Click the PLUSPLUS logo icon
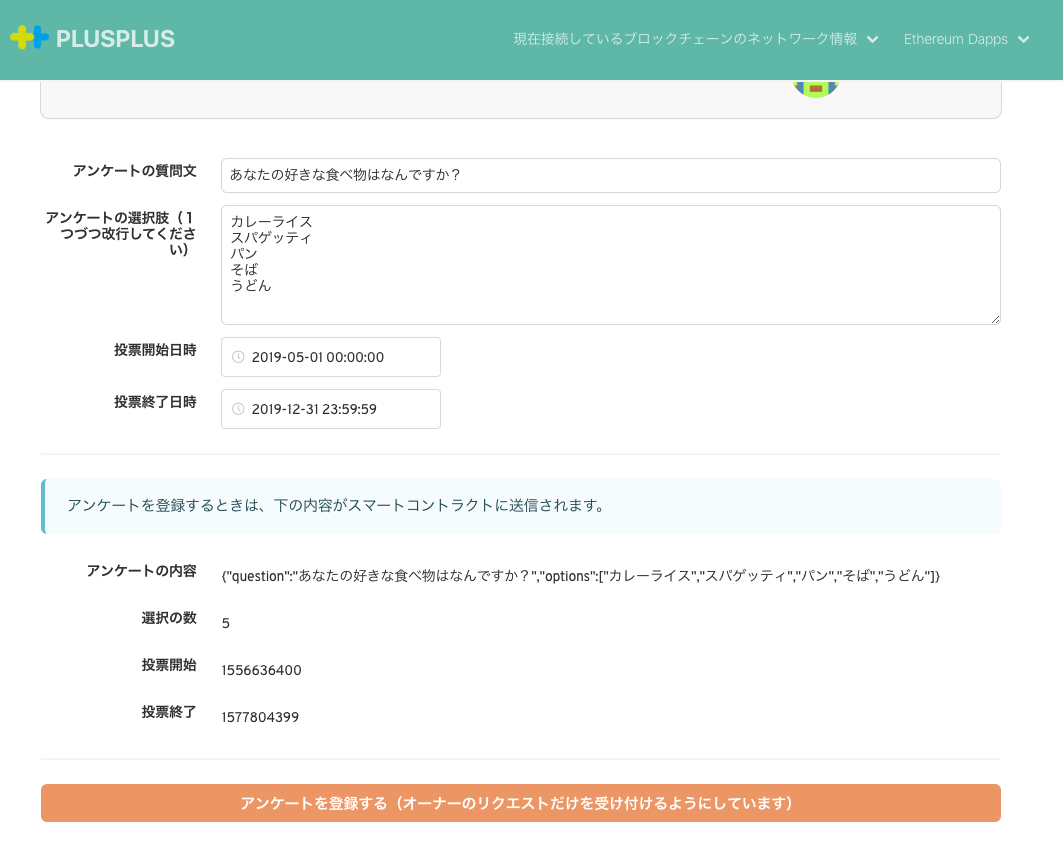Image resolution: width=1063 pixels, height=867 pixels. pos(29,37)
